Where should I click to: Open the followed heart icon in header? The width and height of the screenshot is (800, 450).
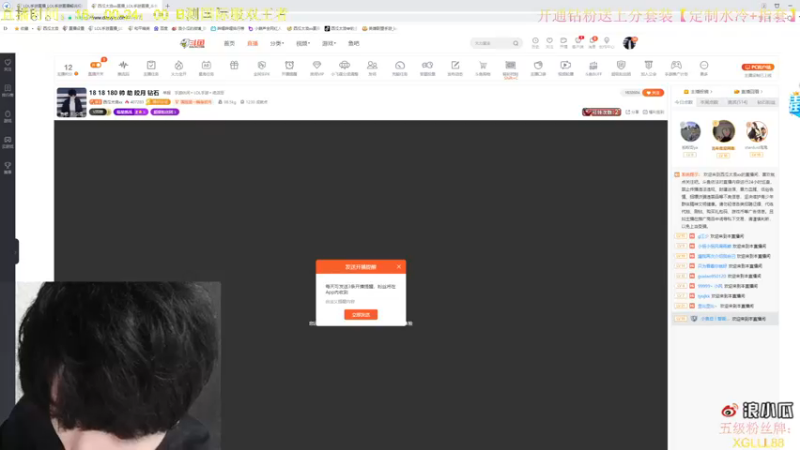tap(549, 41)
